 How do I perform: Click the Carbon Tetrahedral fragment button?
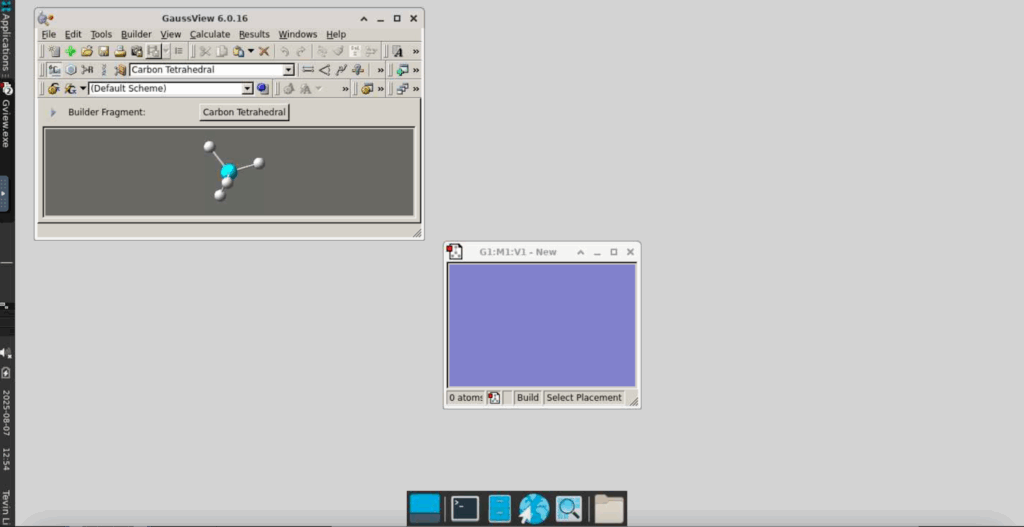(244, 112)
